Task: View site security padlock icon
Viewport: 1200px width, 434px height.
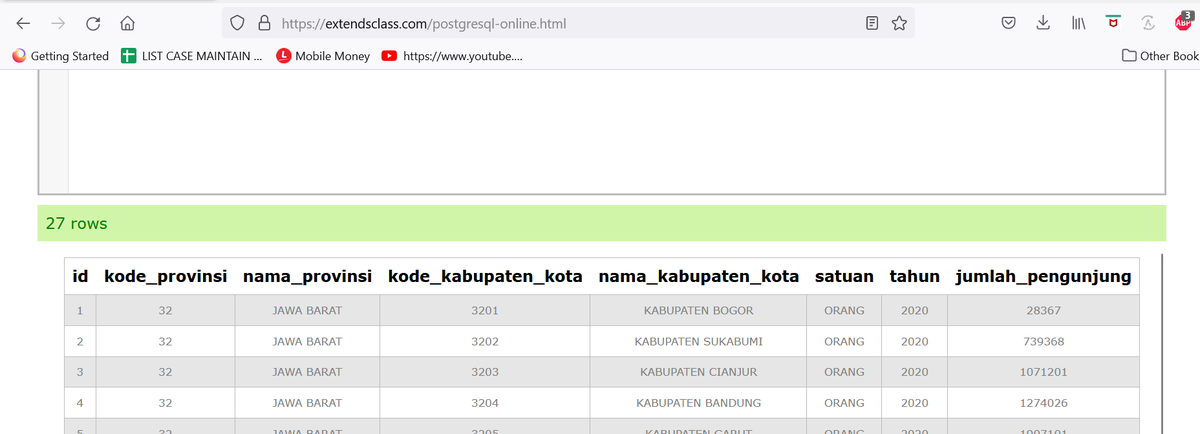Action: (x=266, y=23)
